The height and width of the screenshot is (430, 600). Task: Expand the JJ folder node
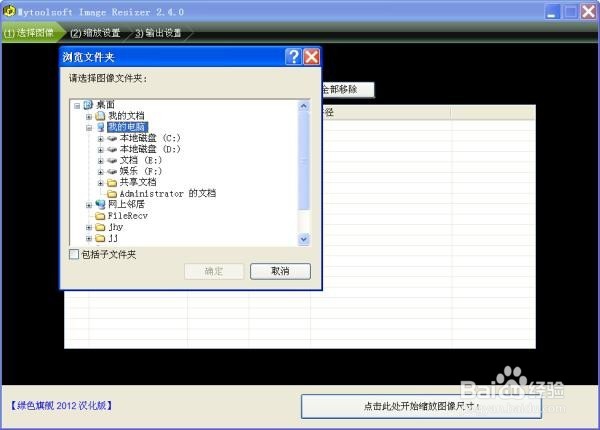(89, 239)
